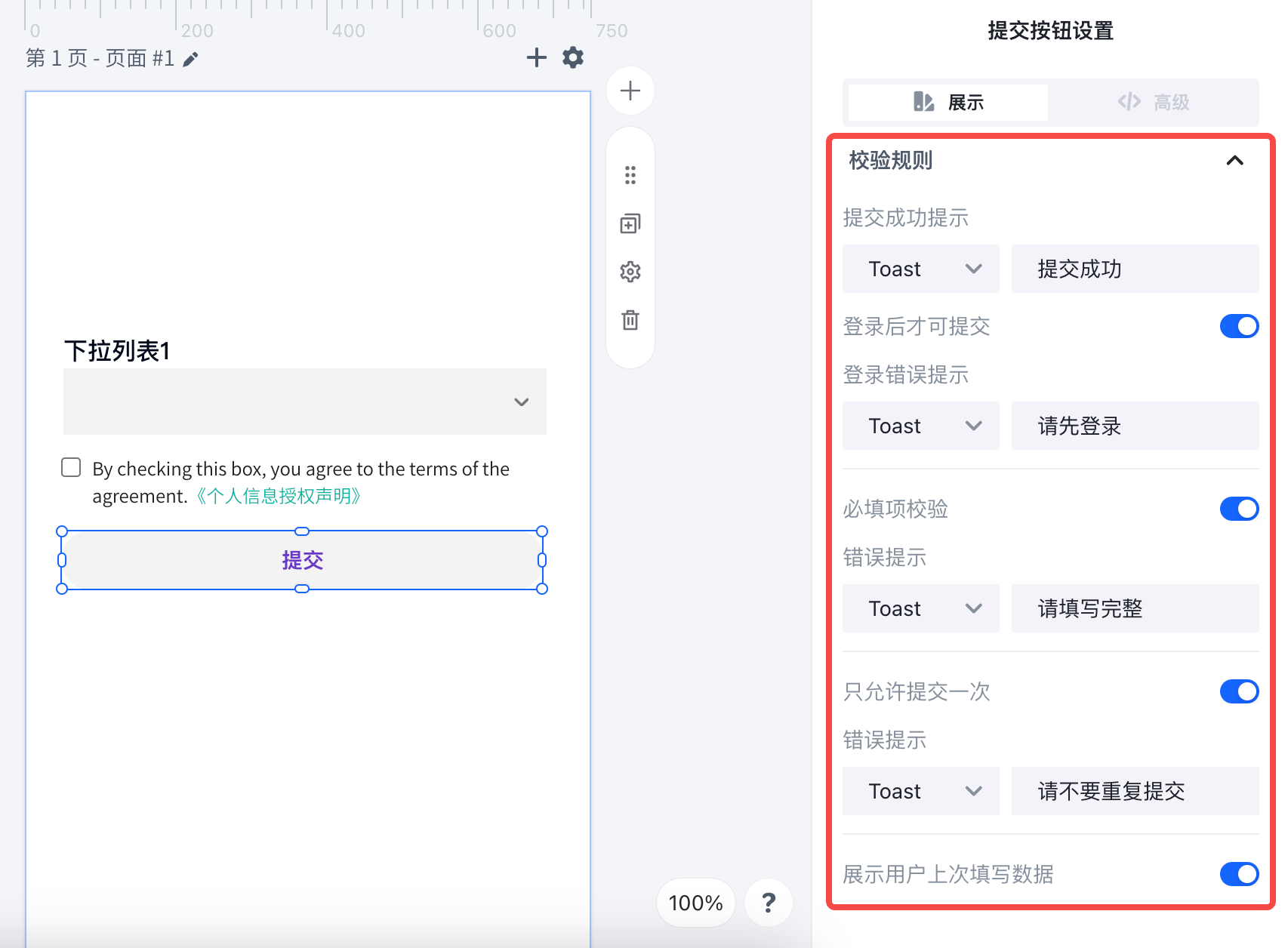Click the round plus button above the floating toolbar
This screenshot has height=948, width=1288.
(x=630, y=91)
